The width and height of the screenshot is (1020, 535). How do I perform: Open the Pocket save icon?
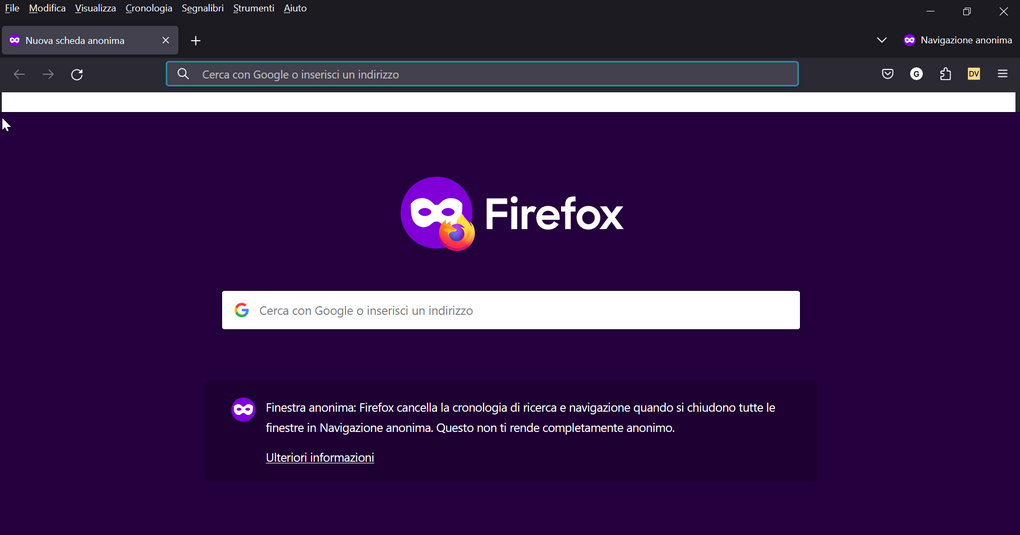(887, 74)
